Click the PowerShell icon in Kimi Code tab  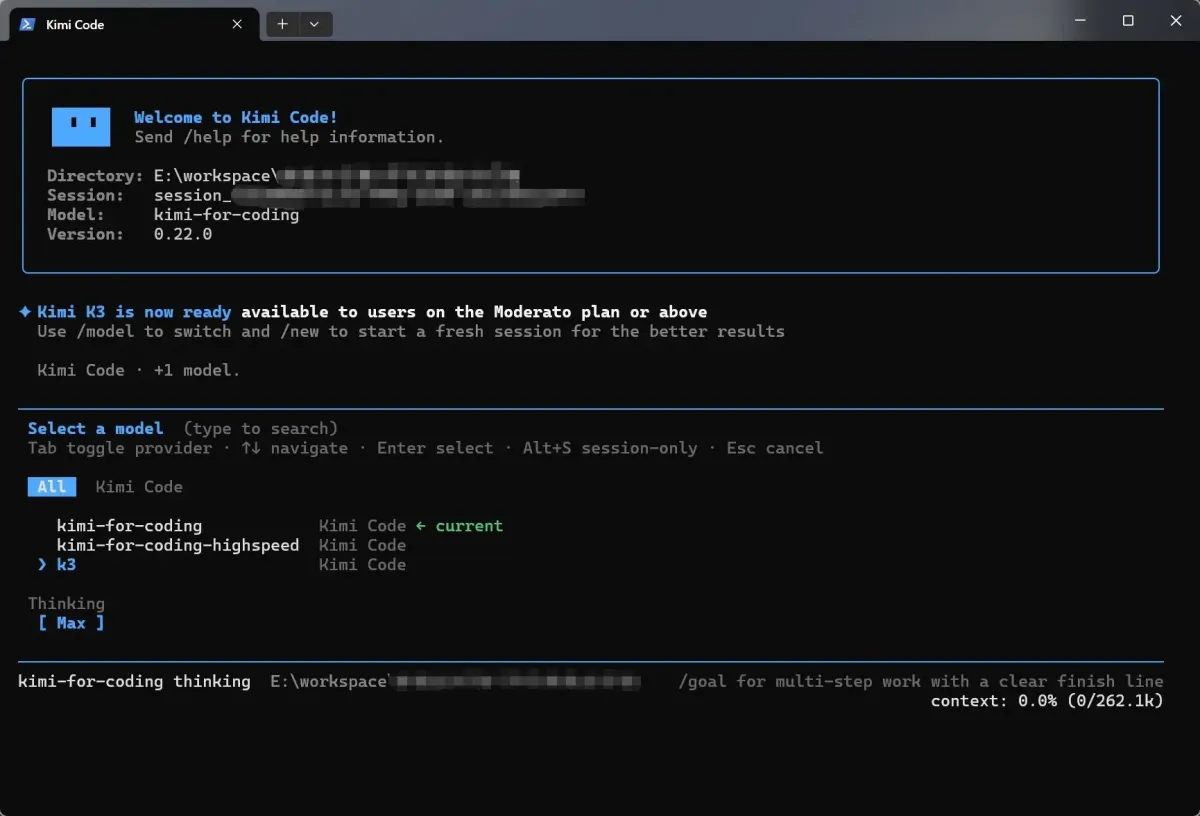pyautogui.click(x=28, y=24)
